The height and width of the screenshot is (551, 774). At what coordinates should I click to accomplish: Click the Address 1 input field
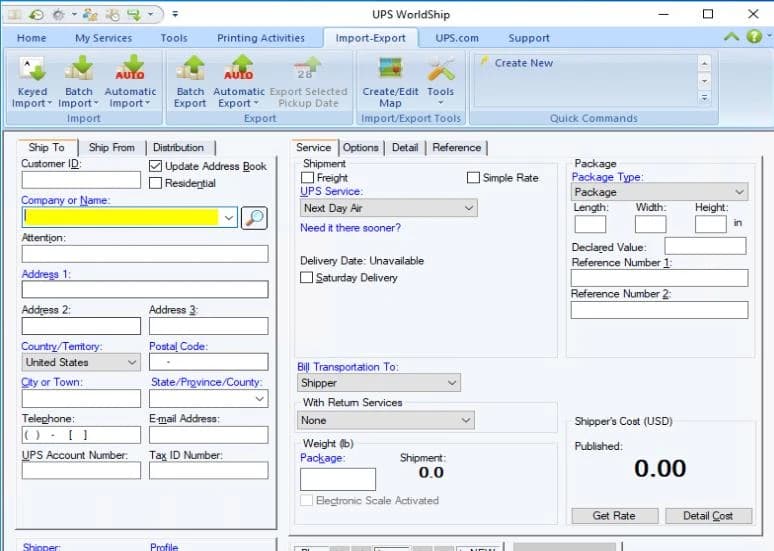point(145,289)
